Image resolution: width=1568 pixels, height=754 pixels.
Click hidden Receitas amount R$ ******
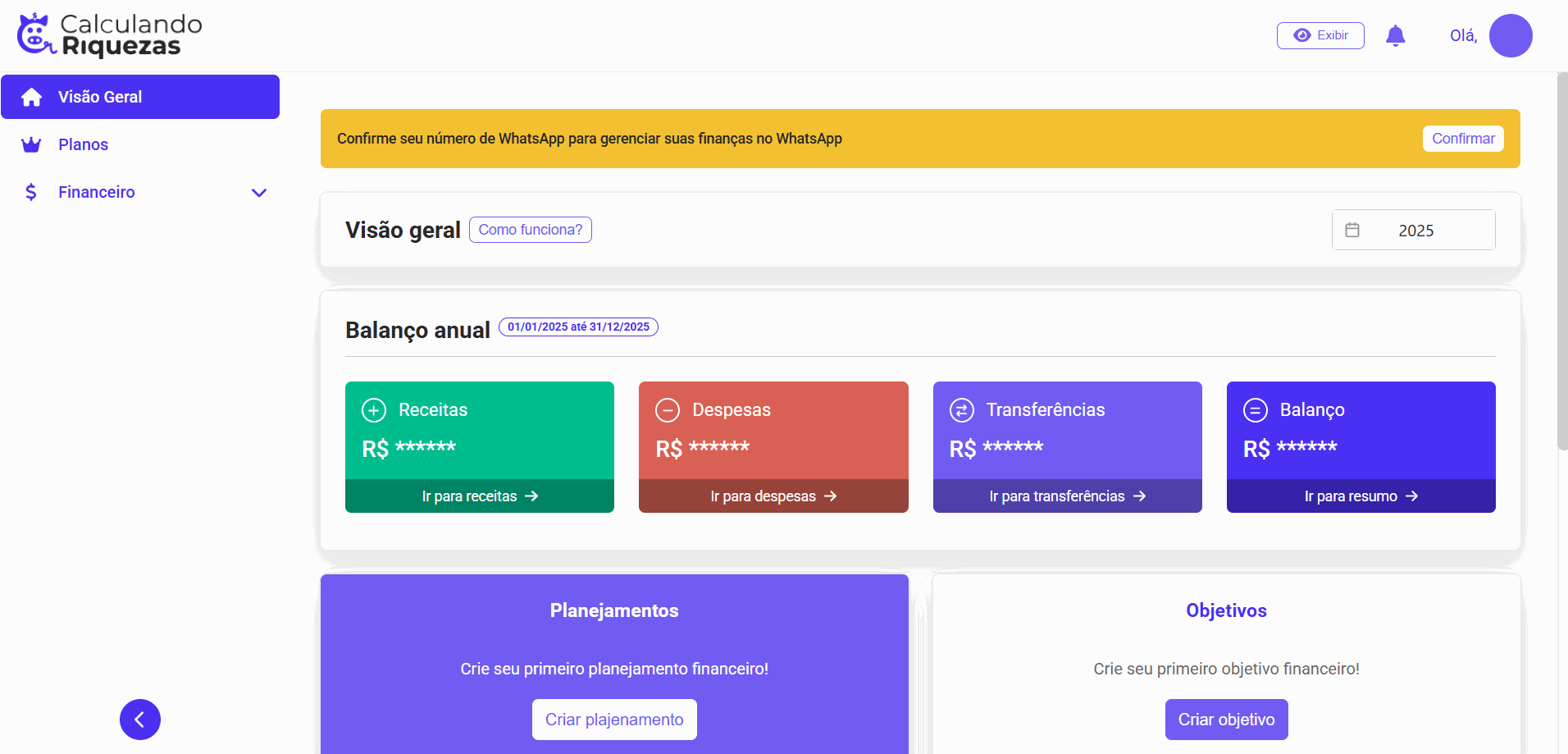pyautogui.click(x=409, y=449)
